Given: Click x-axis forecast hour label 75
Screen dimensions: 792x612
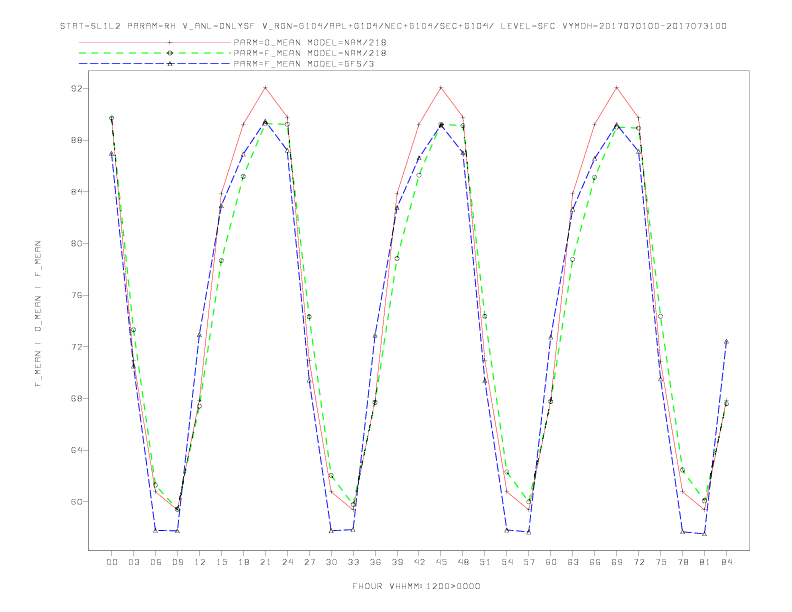Looking at the screenshot, I should pyautogui.click(x=661, y=562).
